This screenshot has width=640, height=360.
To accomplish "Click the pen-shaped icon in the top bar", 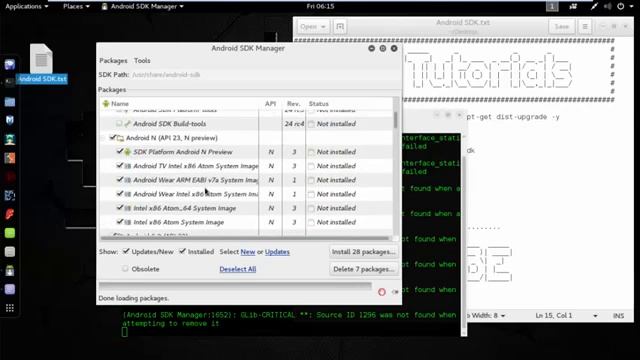I will (594, 6).
